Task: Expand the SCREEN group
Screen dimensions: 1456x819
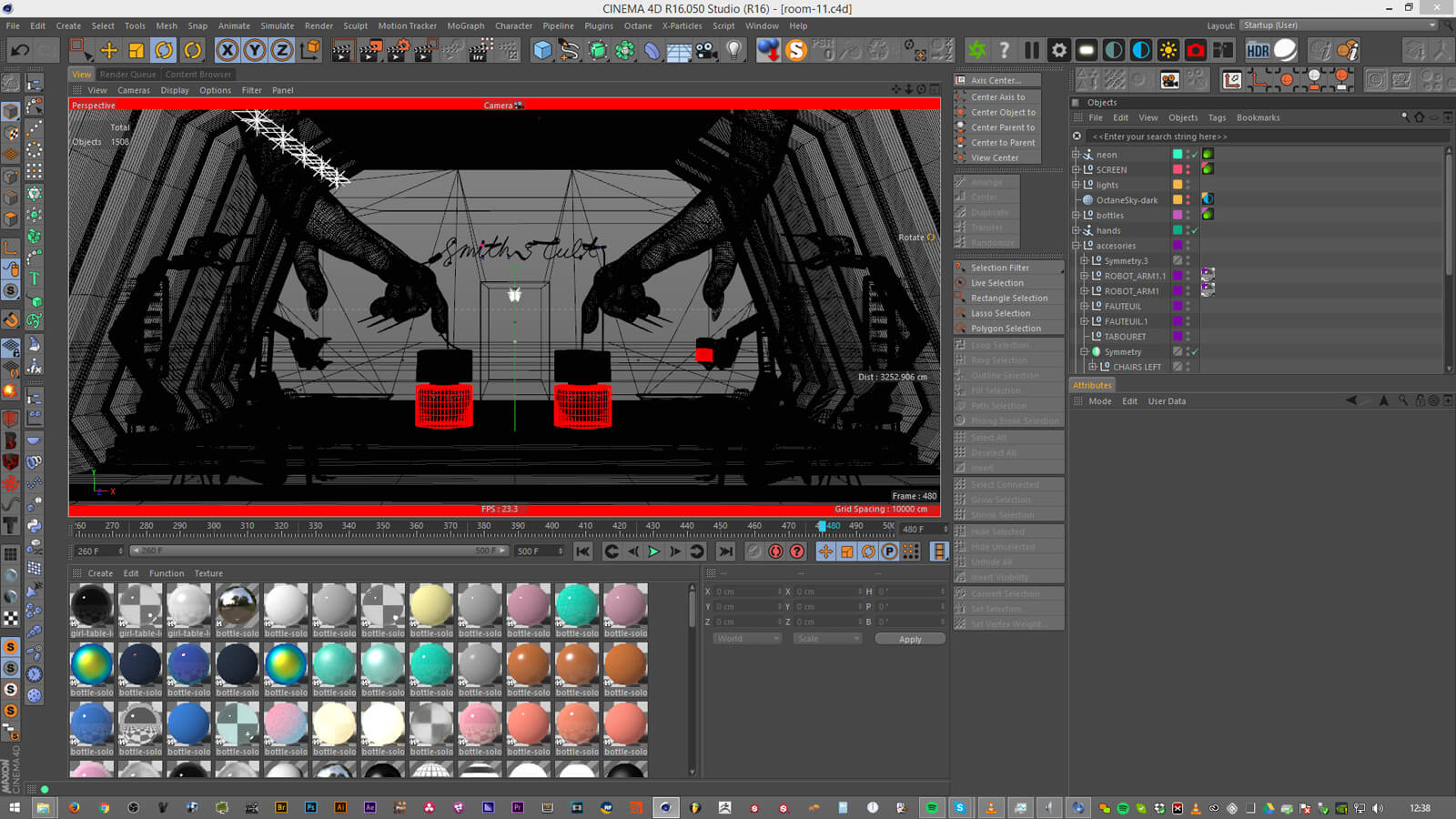Action: click(1076, 169)
